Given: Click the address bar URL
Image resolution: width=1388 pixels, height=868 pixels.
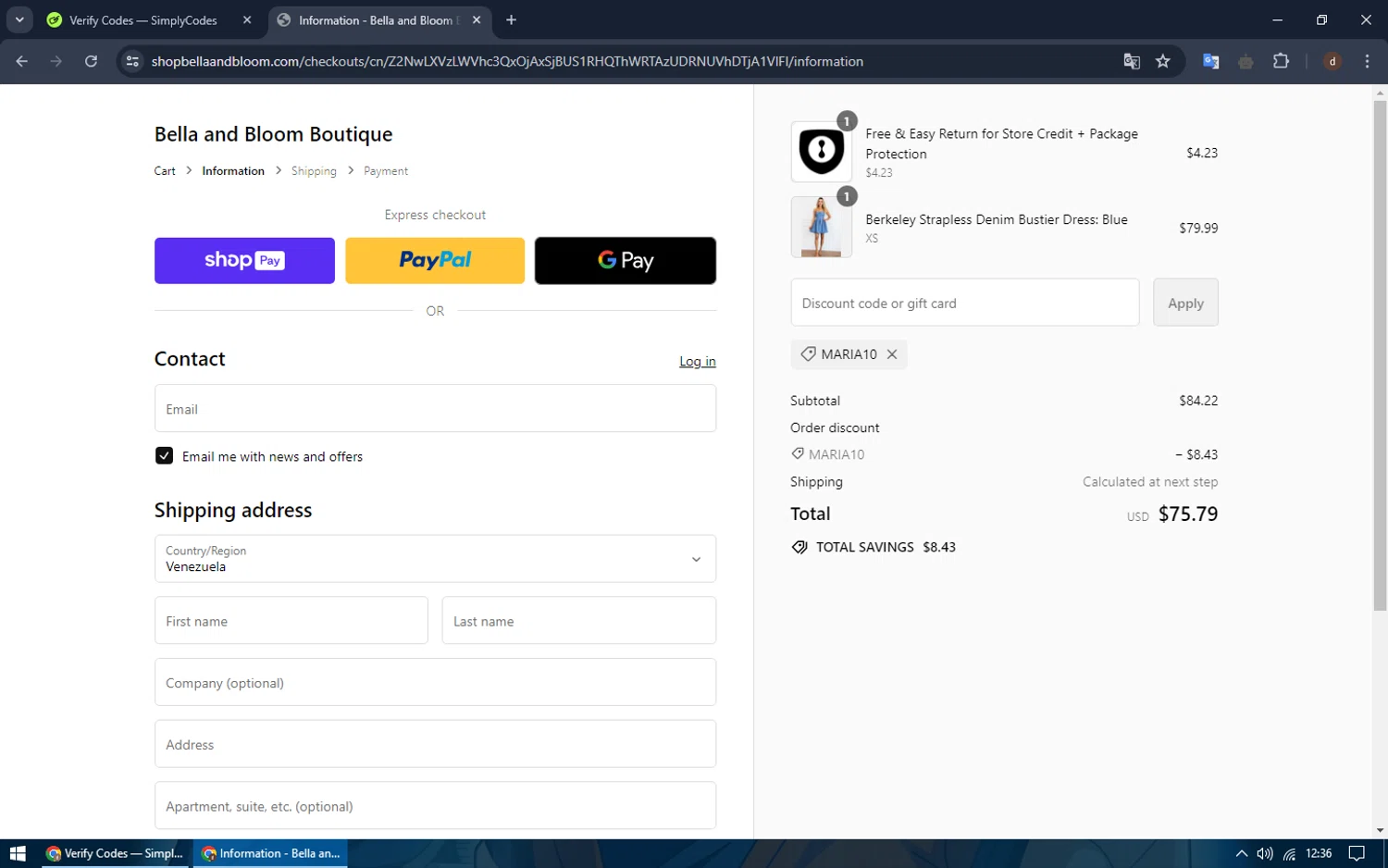Looking at the screenshot, I should (x=507, y=61).
